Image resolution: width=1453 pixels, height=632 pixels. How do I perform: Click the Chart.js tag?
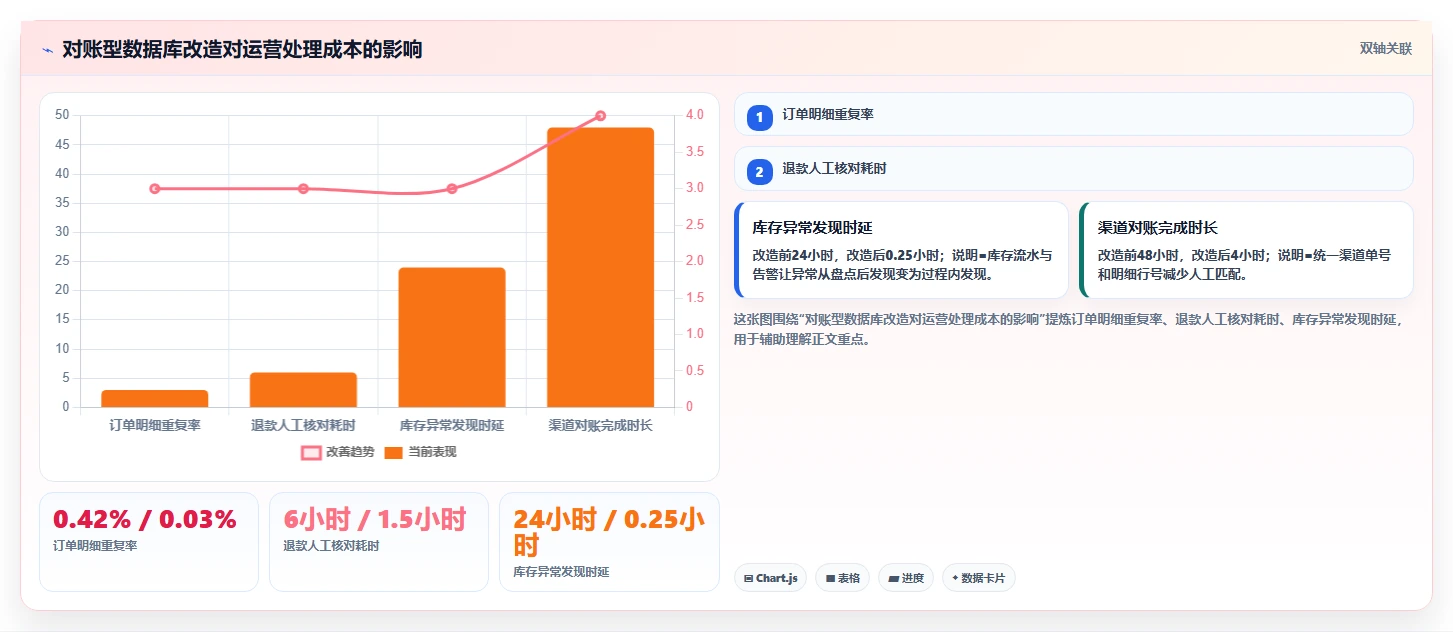771,578
